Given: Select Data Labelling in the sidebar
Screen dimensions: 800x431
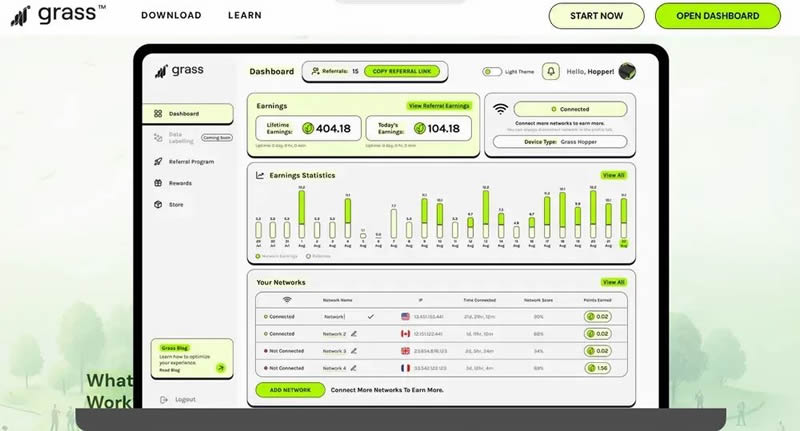Looking at the screenshot, I should pos(181,138).
